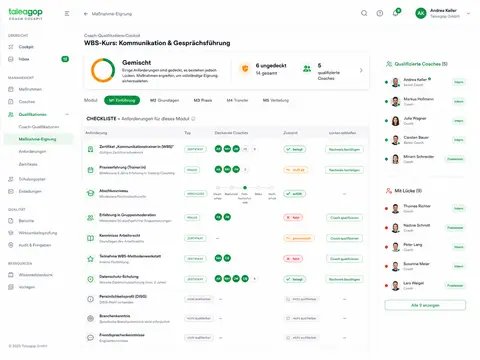
Task: Click the AK user avatar in the header
Action: (x=421, y=13)
